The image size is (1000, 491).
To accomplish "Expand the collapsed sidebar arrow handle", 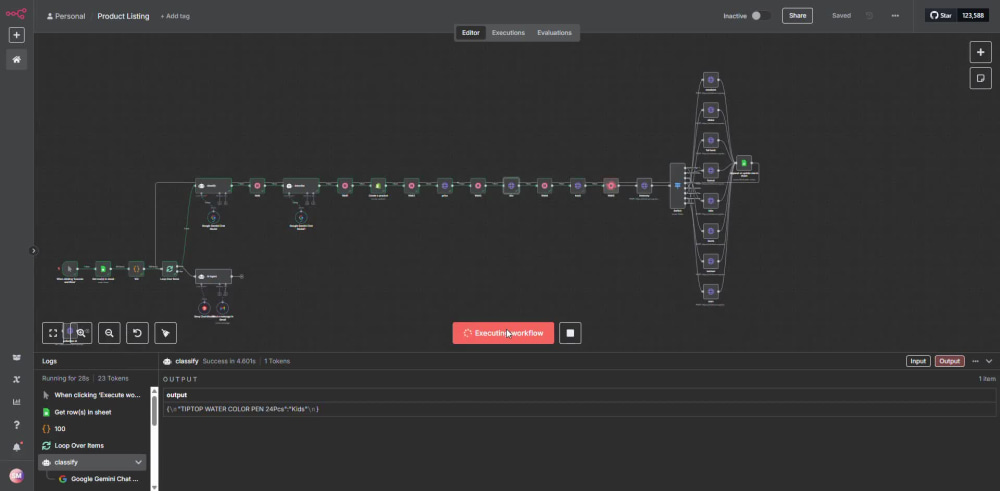I will coord(34,251).
